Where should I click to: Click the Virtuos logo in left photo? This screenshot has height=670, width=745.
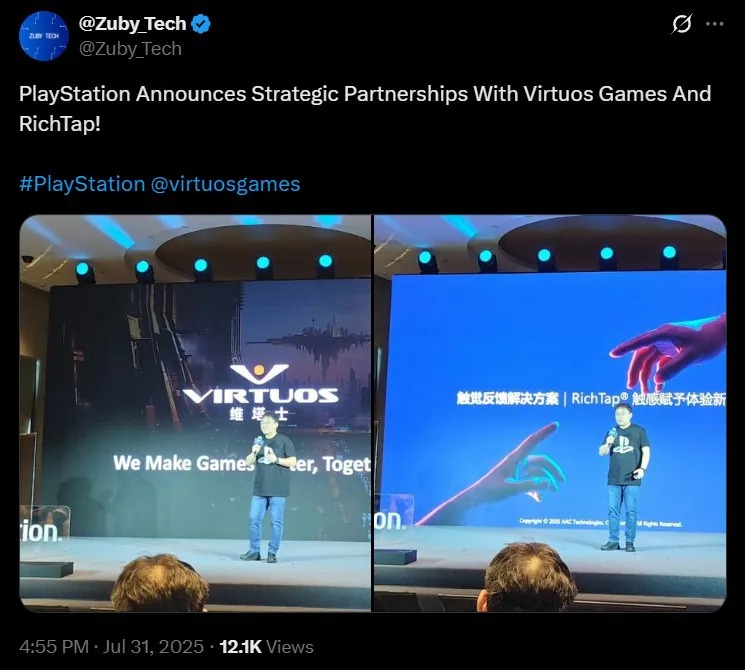260,385
